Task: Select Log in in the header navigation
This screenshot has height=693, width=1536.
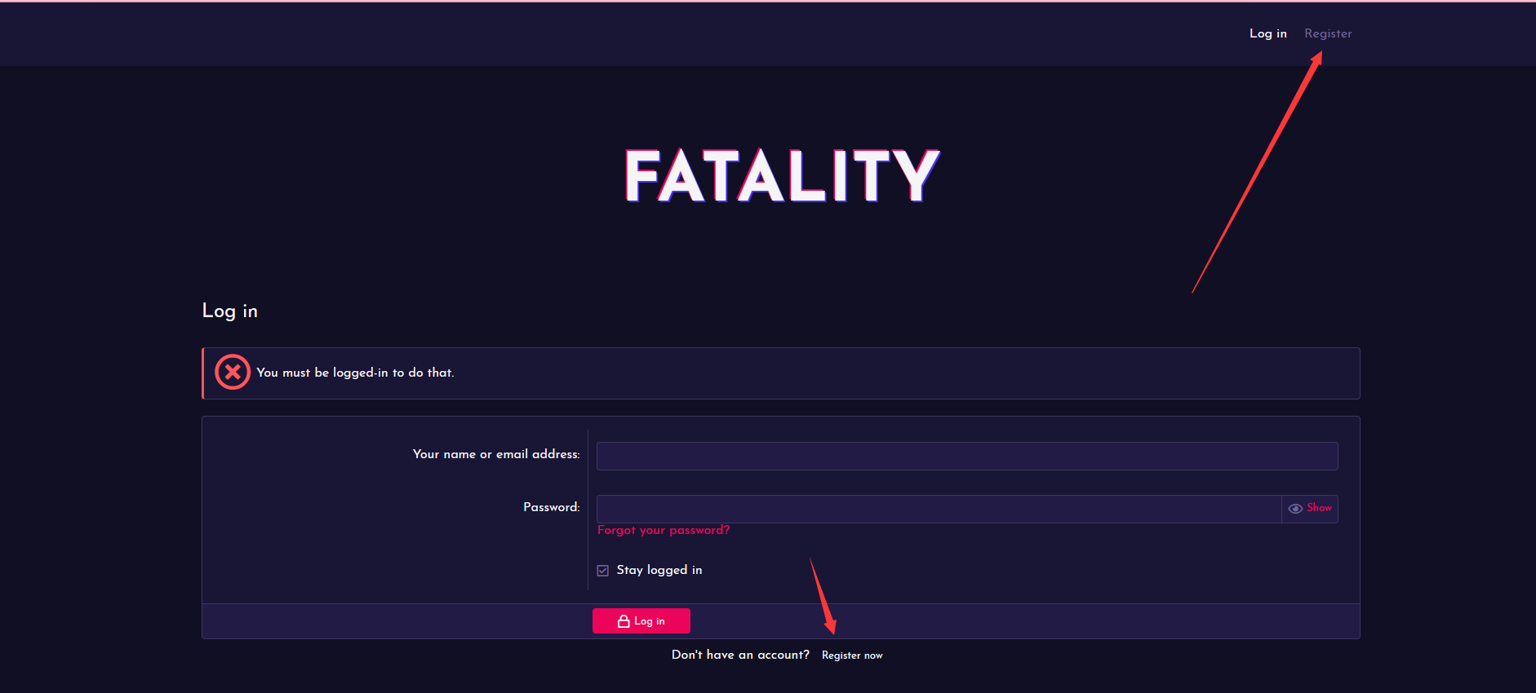Action: [x=1267, y=33]
